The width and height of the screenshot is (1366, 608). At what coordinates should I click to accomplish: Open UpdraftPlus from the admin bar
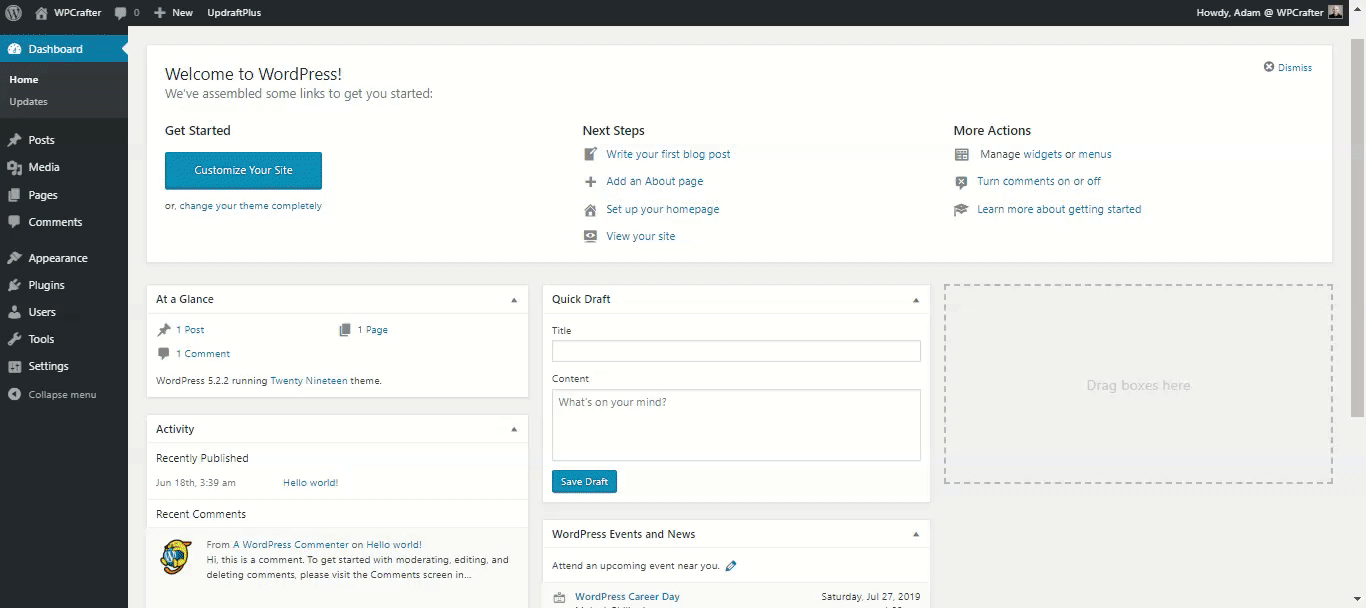point(234,13)
